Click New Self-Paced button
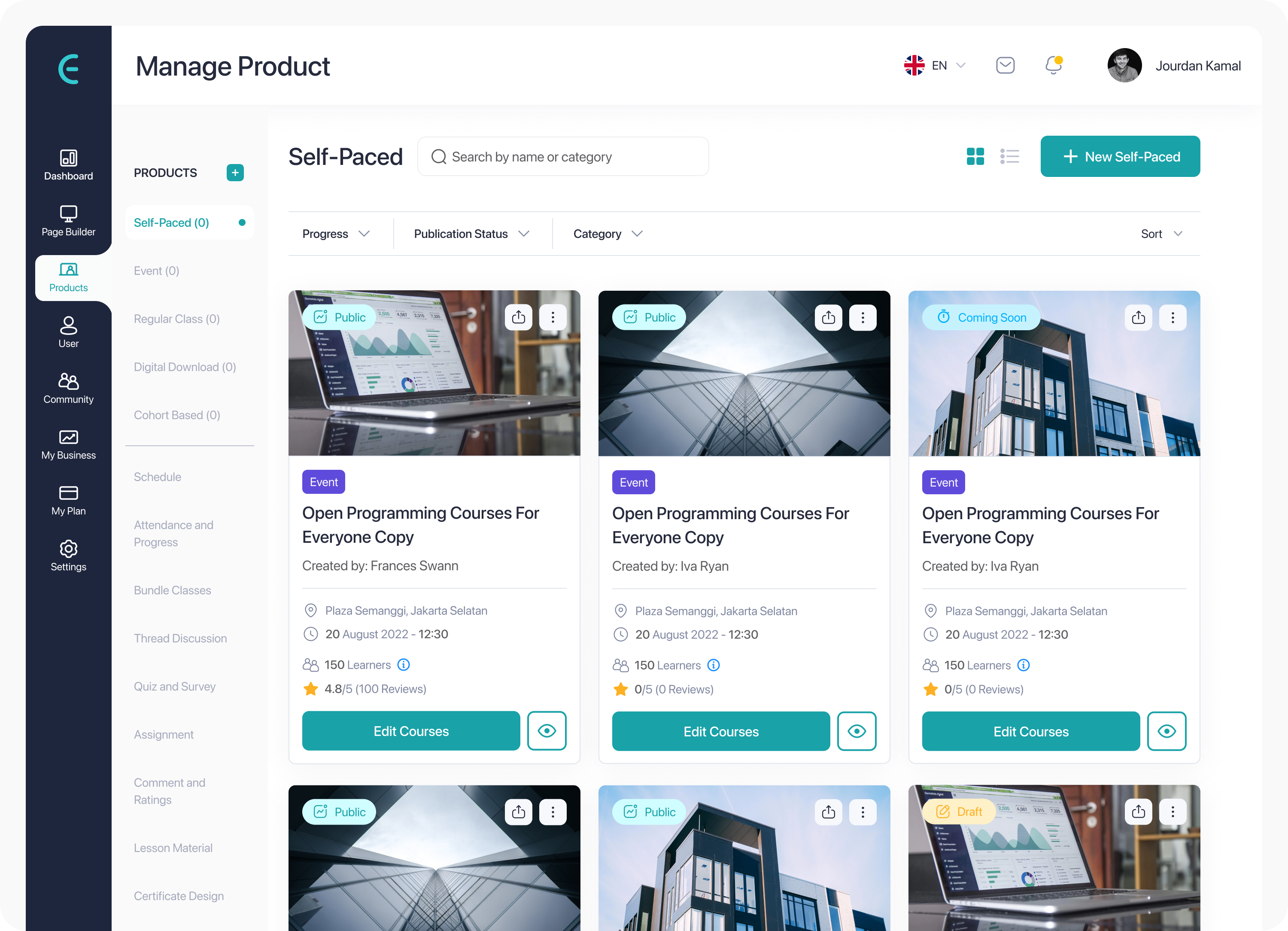This screenshot has width=1288, height=931. point(1121,156)
